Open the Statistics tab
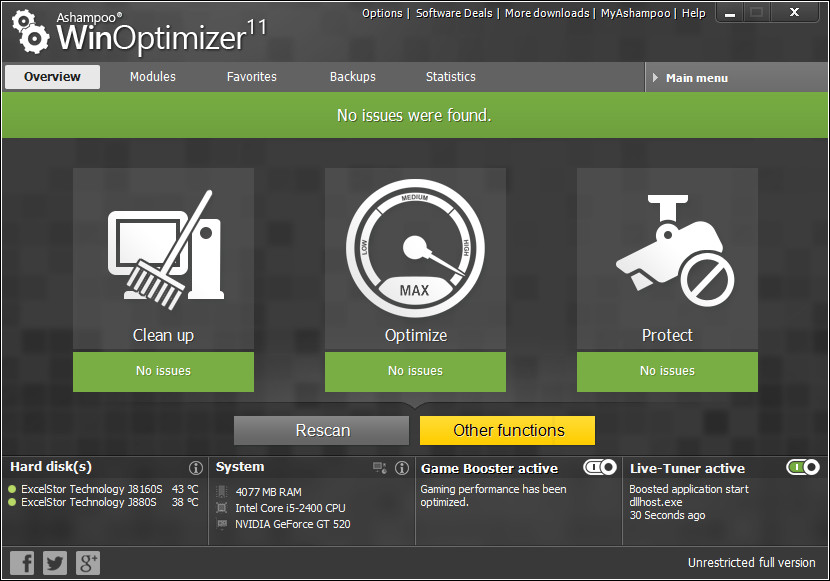This screenshot has height=581, width=830. [x=451, y=77]
